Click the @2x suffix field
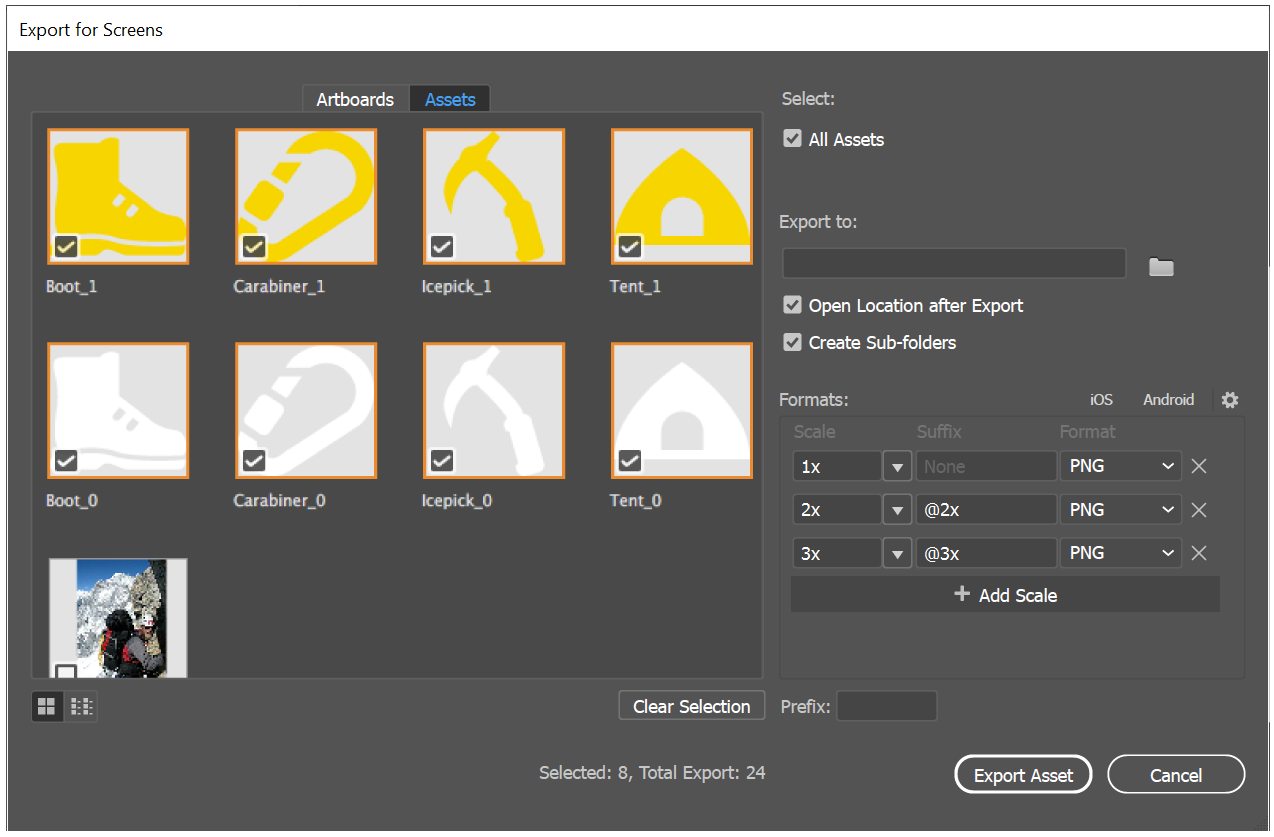Viewport: 1274px width, 837px height. [x=986, y=510]
